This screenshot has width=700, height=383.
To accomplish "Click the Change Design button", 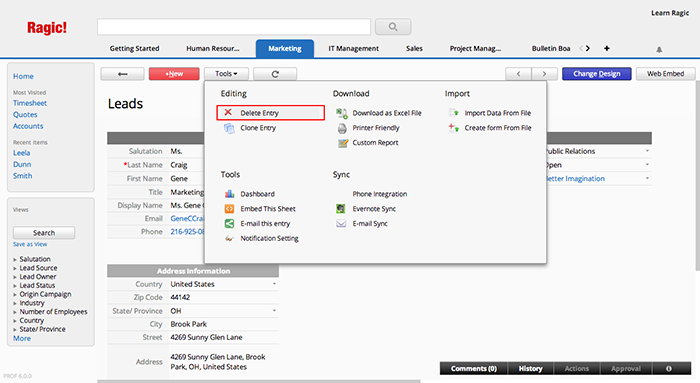I will (596, 74).
